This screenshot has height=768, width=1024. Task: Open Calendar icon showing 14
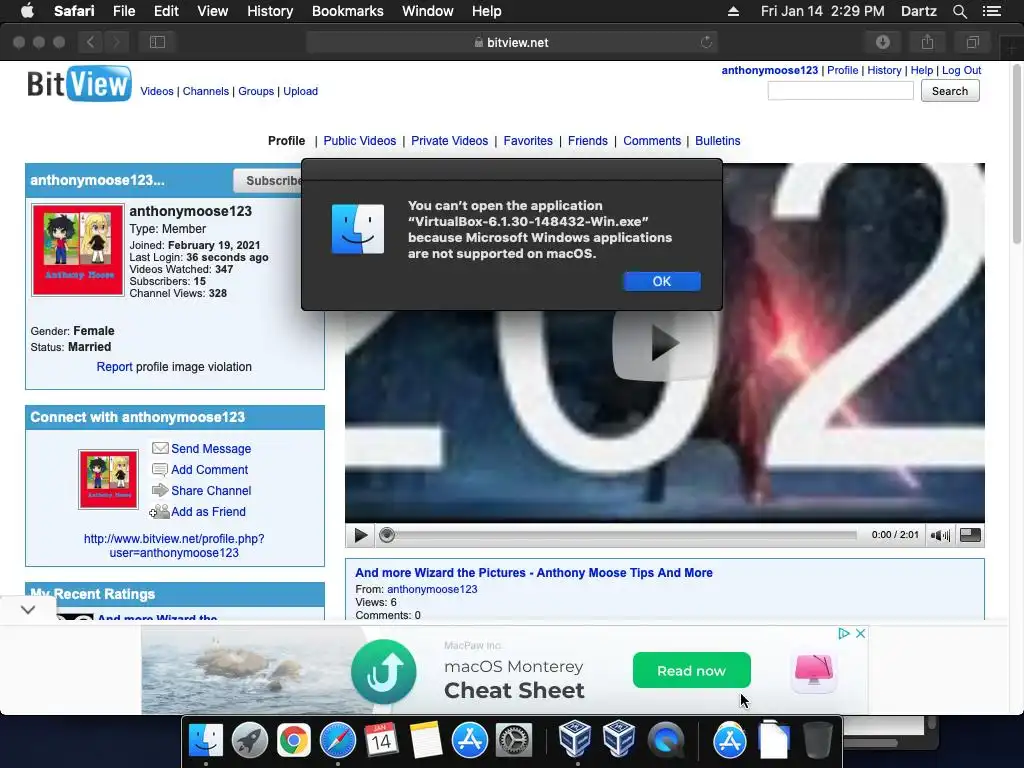pyautogui.click(x=381, y=741)
